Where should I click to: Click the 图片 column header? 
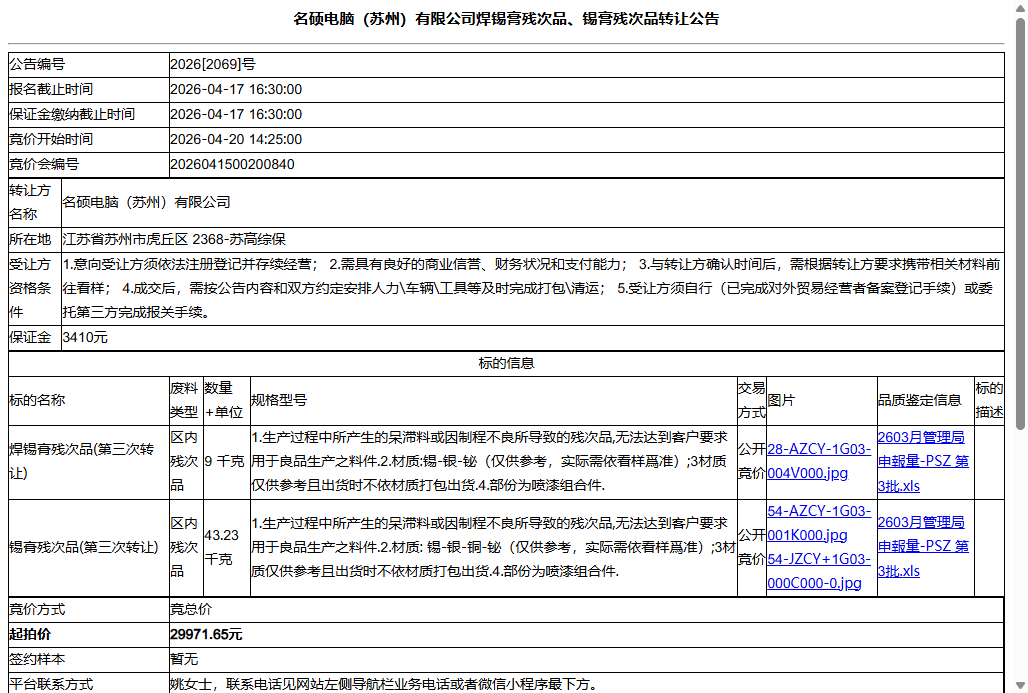[x=781, y=400]
